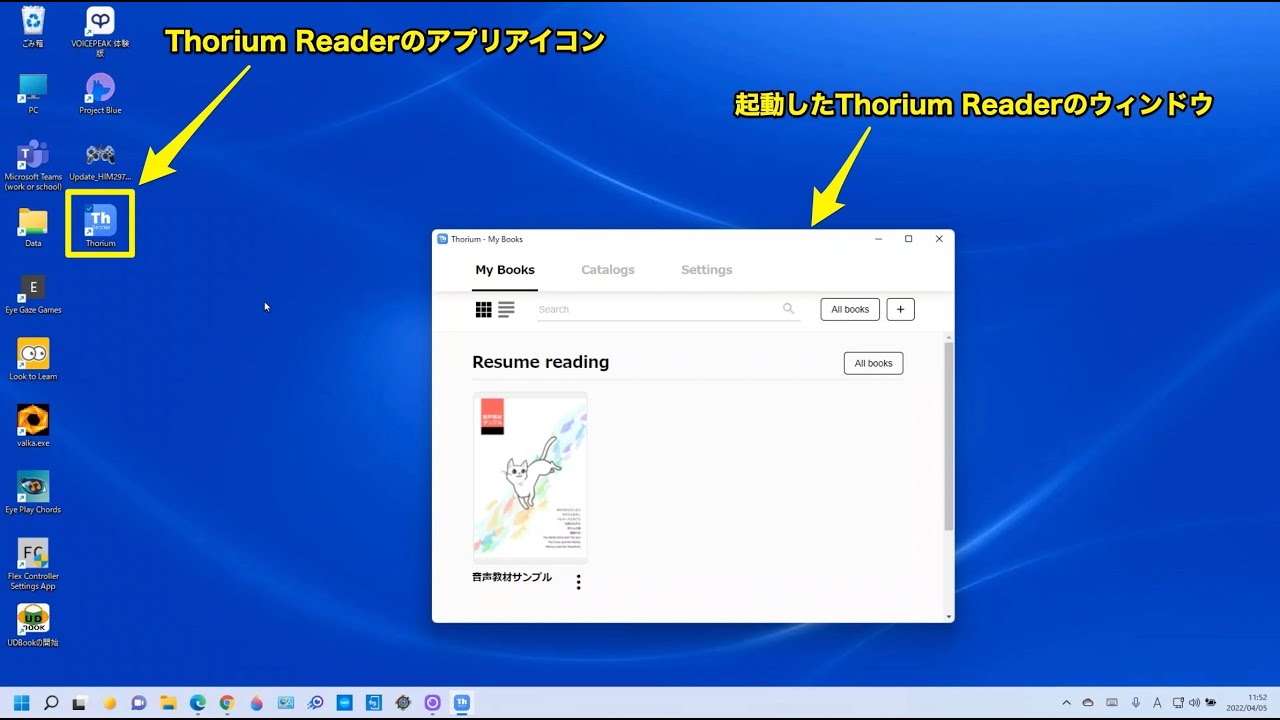The image size is (1280, 720).
Task: Select the Recycle Bin desktop icon
Action: (33, 26)
